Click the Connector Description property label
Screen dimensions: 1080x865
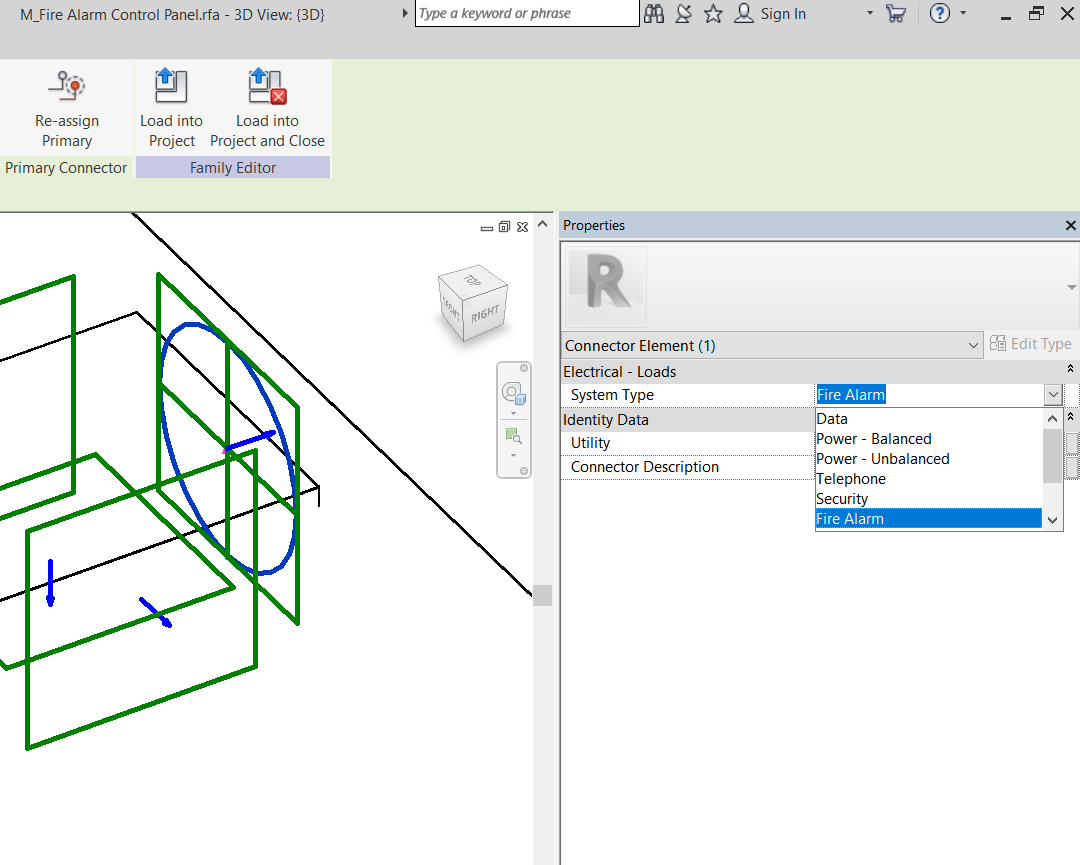[645, 466]
